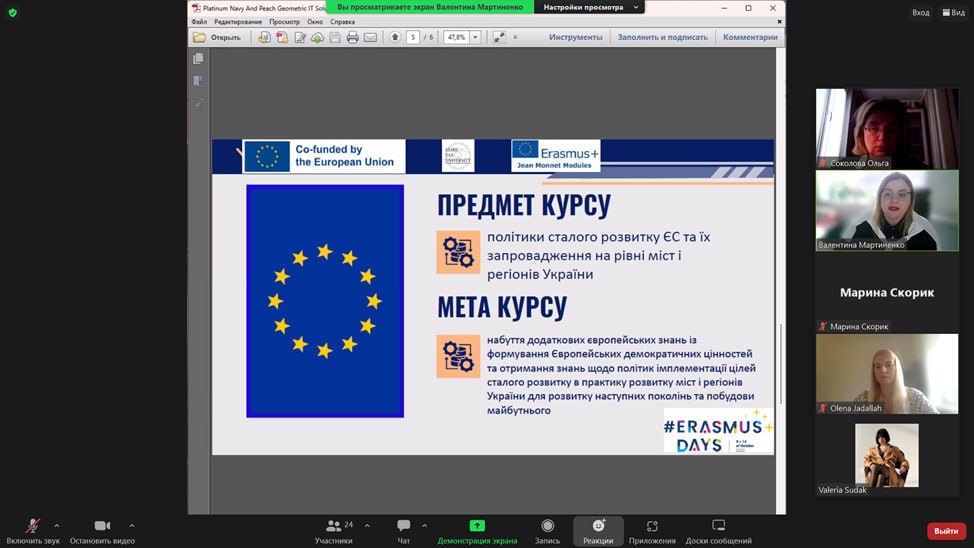Open the Файл menu
Viewport: 974px width, 548px height.
199,22
